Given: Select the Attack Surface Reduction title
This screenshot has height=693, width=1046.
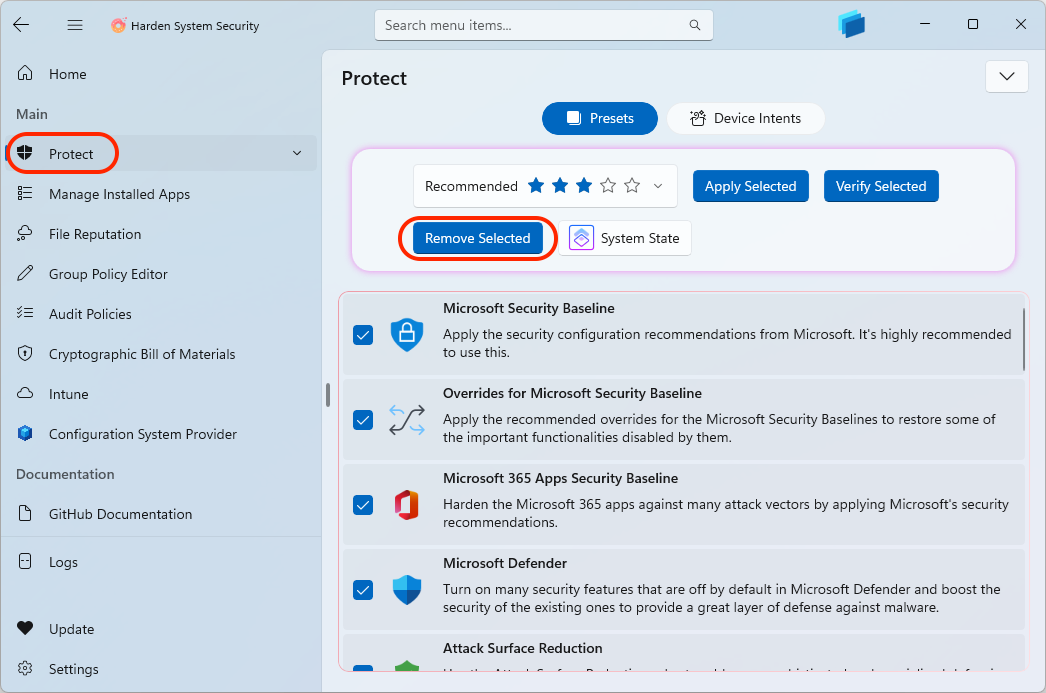Looking at the screenshot, I should pos(522,648).
